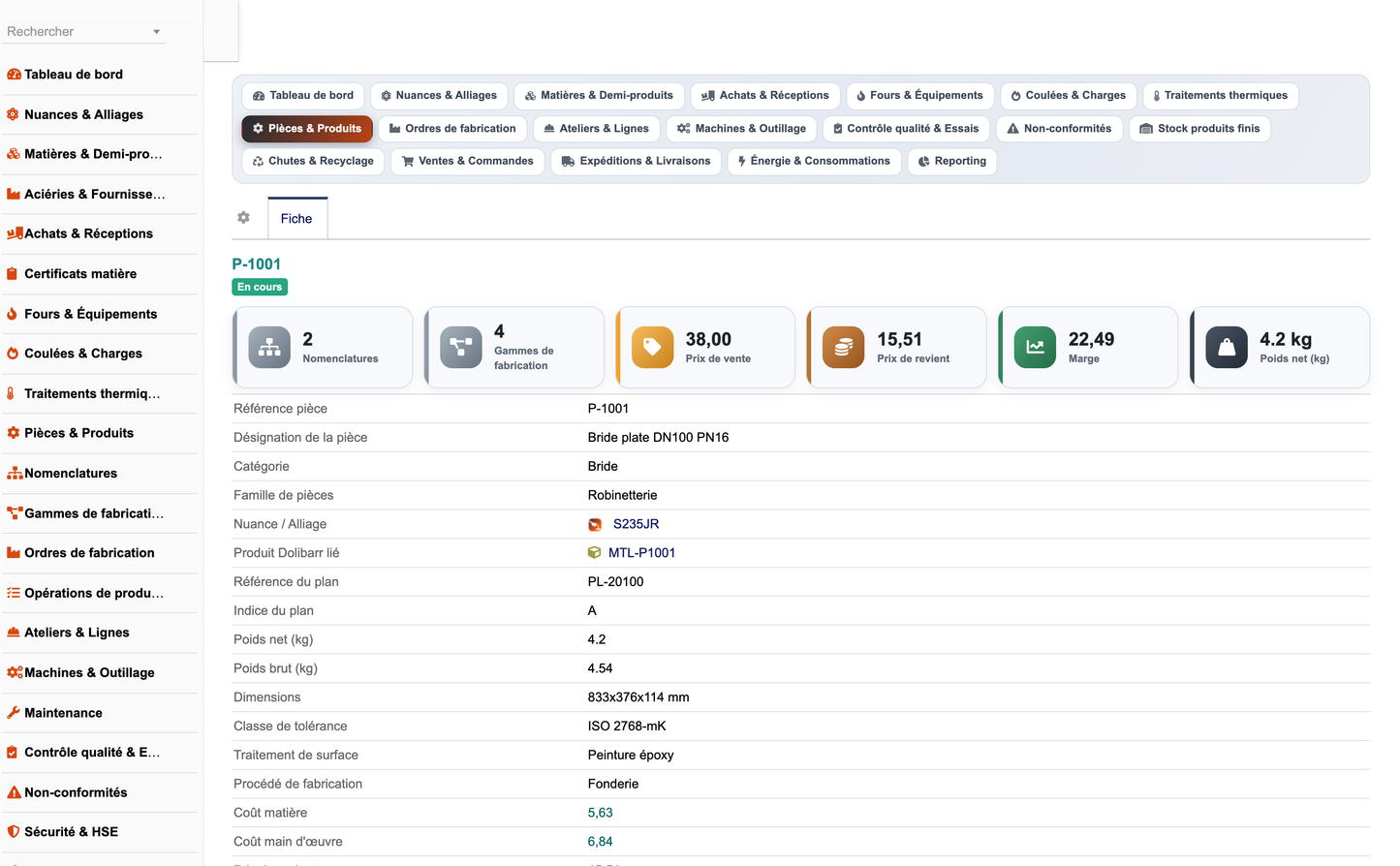Click Bride plate DN100 PN16 designation
Viewport: 1400px width, 866px height.
(x=659, y=438)
